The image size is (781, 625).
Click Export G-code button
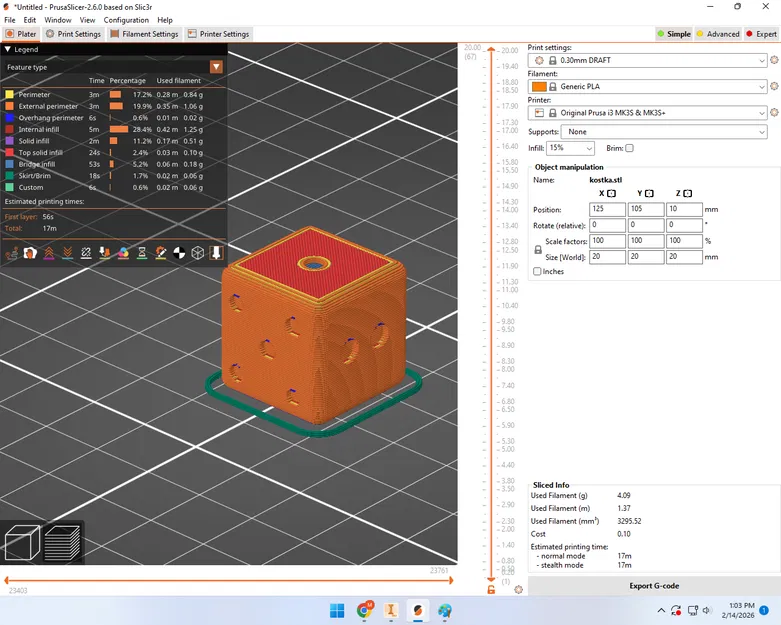[x=654, y=586]
